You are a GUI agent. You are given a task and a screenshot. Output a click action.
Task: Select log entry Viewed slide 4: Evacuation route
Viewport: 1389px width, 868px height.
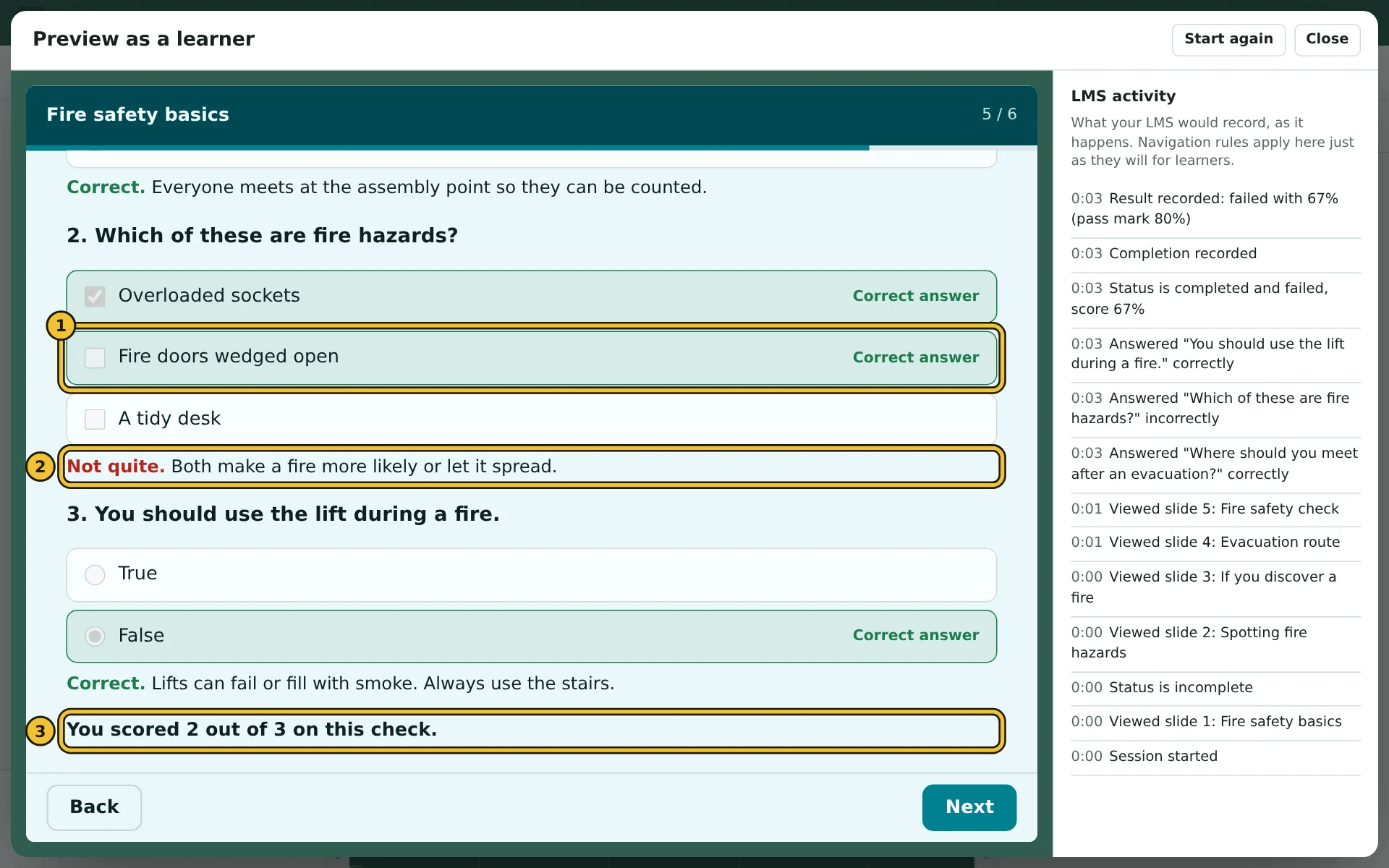pyautogui.click(x=1215, y=542)
